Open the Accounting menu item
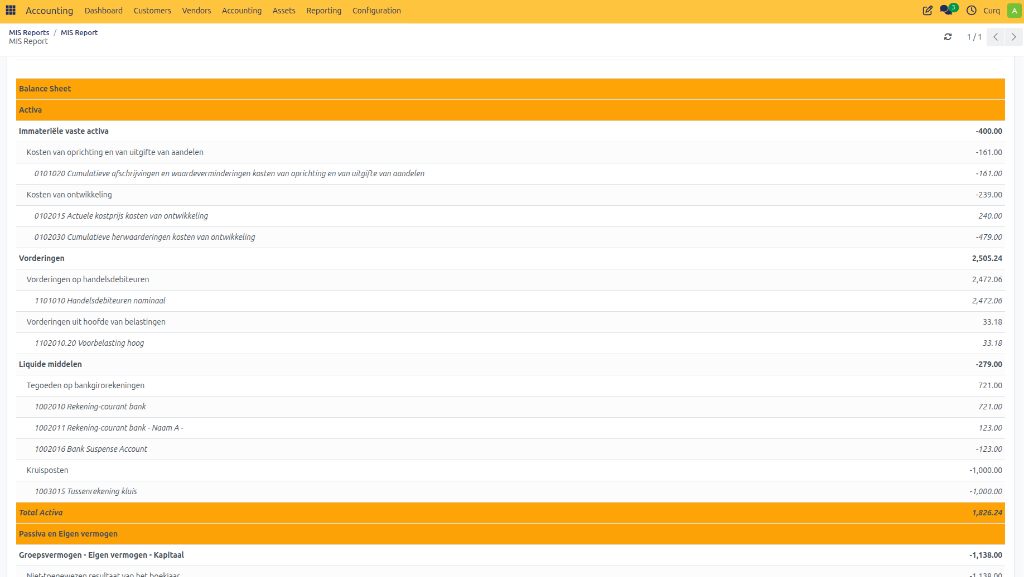The image size is (1024, 577). (242, 10)
